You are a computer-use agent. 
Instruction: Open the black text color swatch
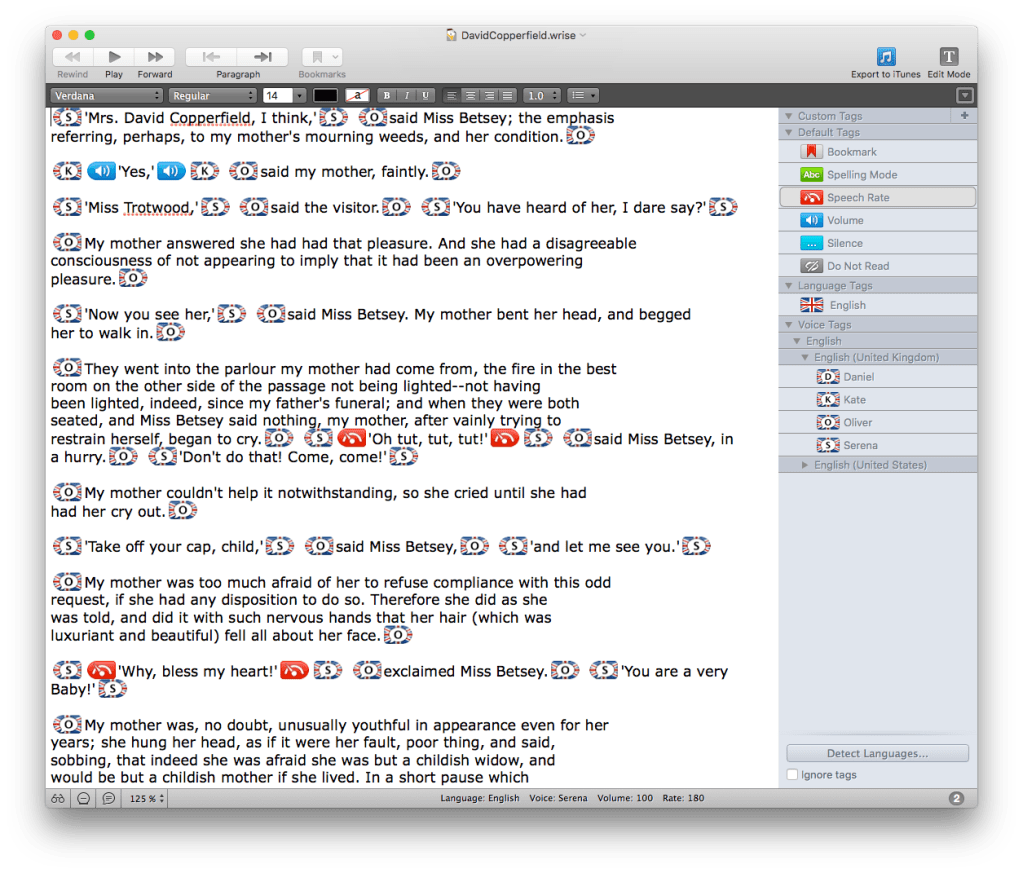coord(326,95)
